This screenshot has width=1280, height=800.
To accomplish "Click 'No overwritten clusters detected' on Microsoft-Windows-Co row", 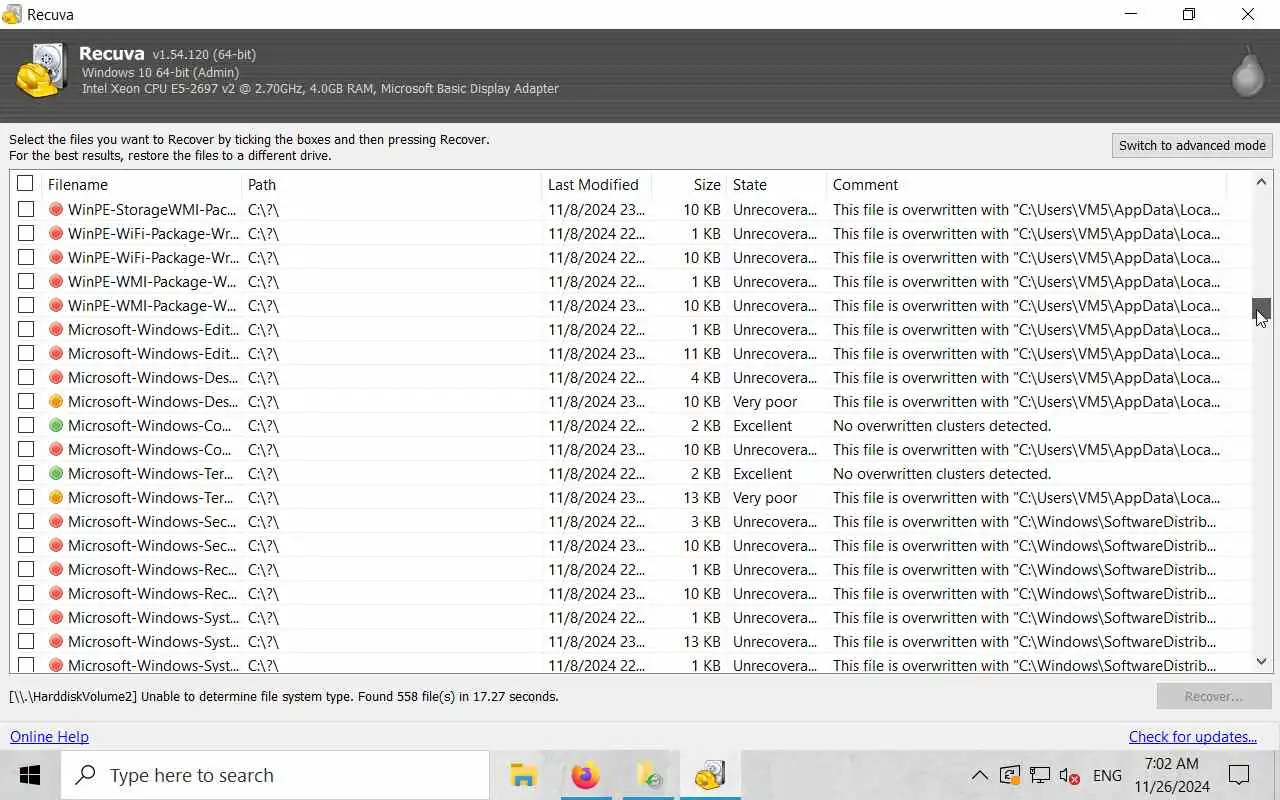I will [942, 426].
